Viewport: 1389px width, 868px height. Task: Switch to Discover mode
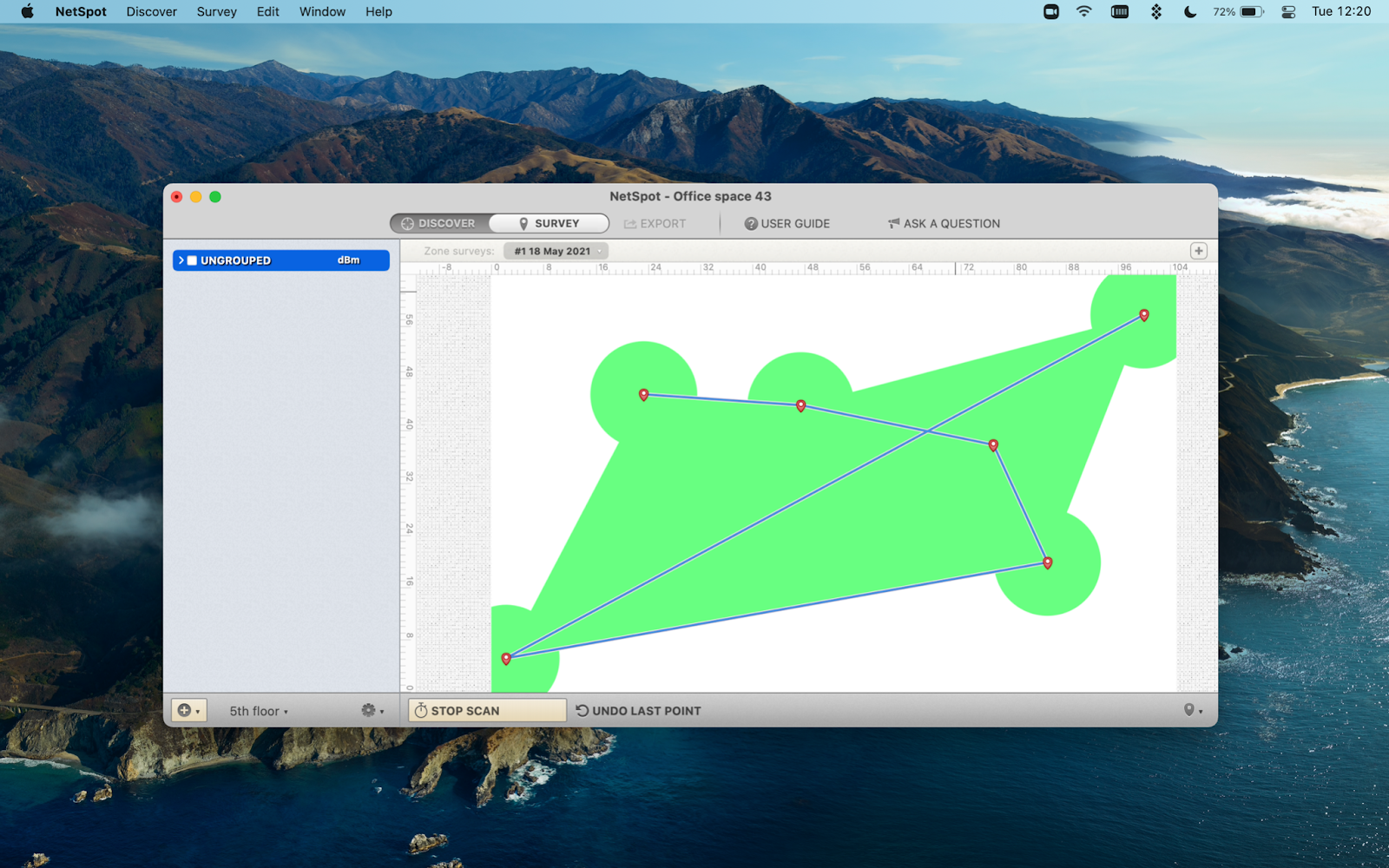click(439, 223)
